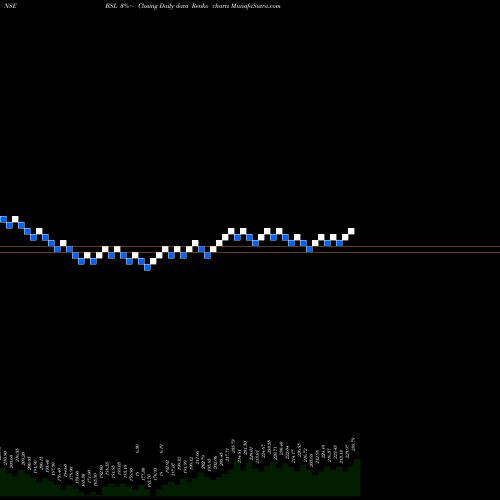
Task: Click the lower orange horizontal price line
Action: click(250, 253)
